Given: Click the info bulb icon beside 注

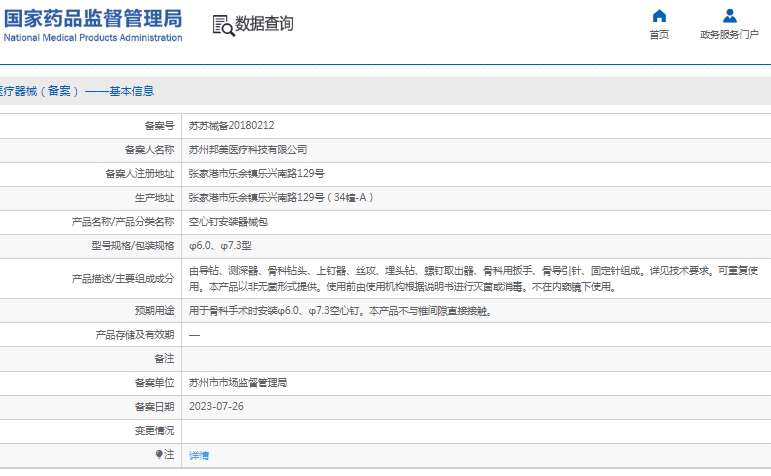Looking at the screenshot, I should [x=159, y=454].
